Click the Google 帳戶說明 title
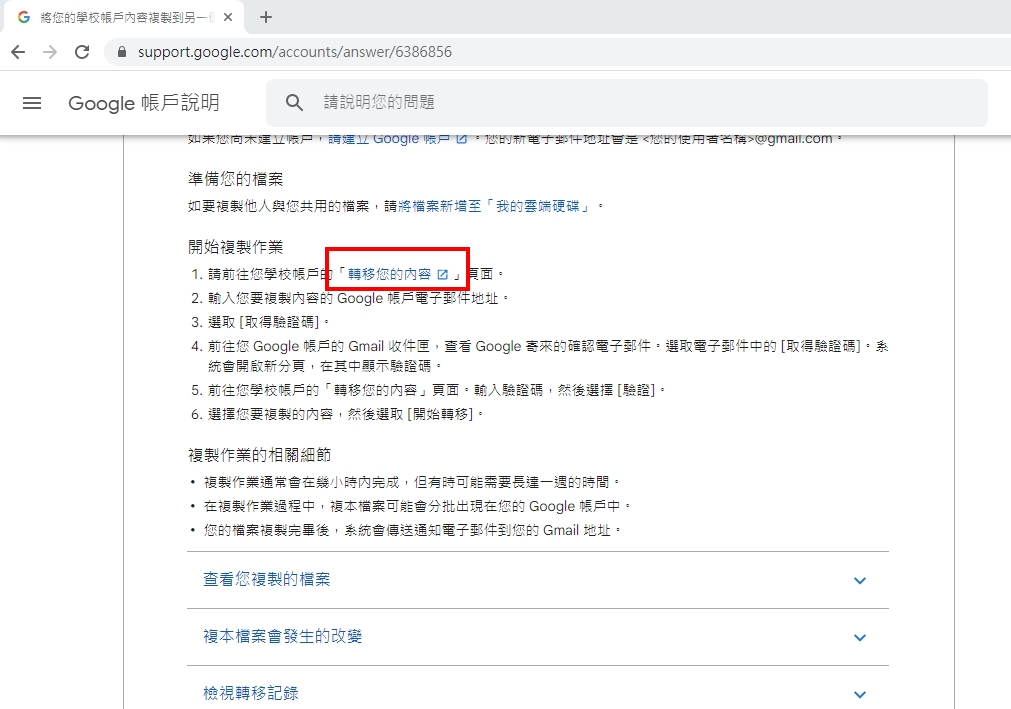 point(144,102)
